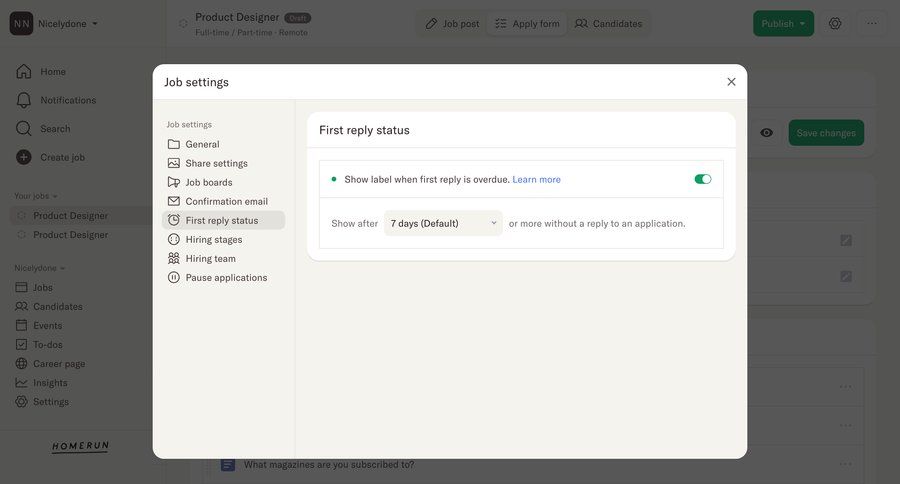The width and height of the screenshot is (900, 484).
Task: Click the Publish button
Action: tap(783, 24)
